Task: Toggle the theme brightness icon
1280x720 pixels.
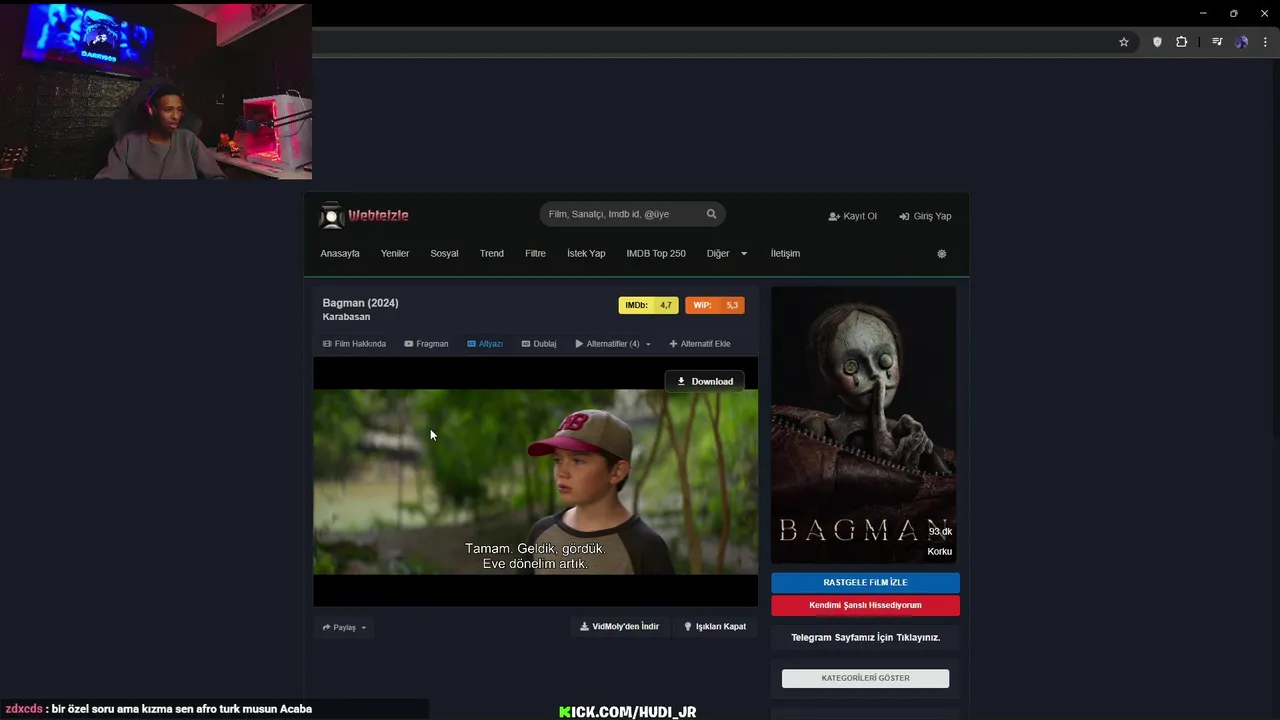Action: tap(941, 254)
